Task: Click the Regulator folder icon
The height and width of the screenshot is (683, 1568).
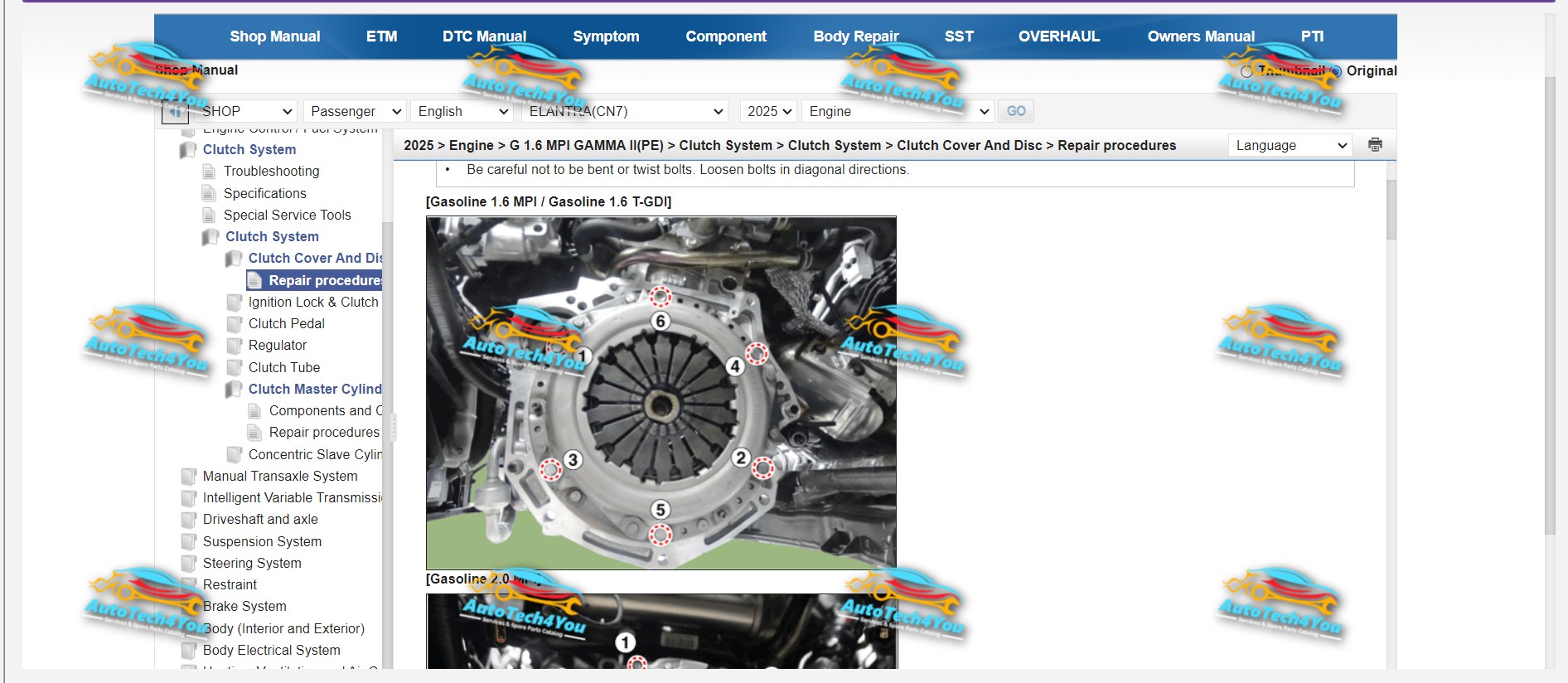Action: click(x=235, y=346)
